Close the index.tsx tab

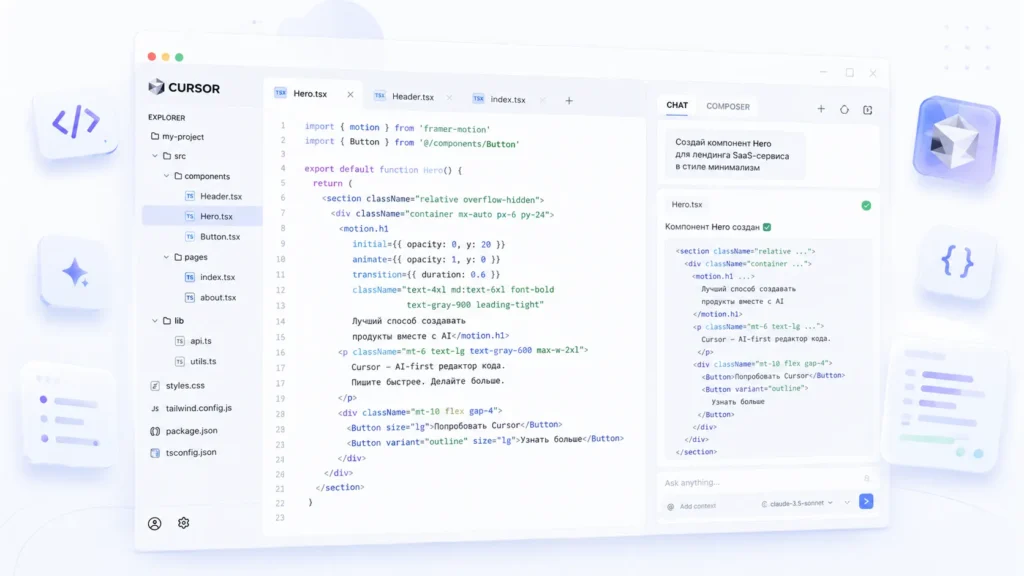[x=542, y=100]
